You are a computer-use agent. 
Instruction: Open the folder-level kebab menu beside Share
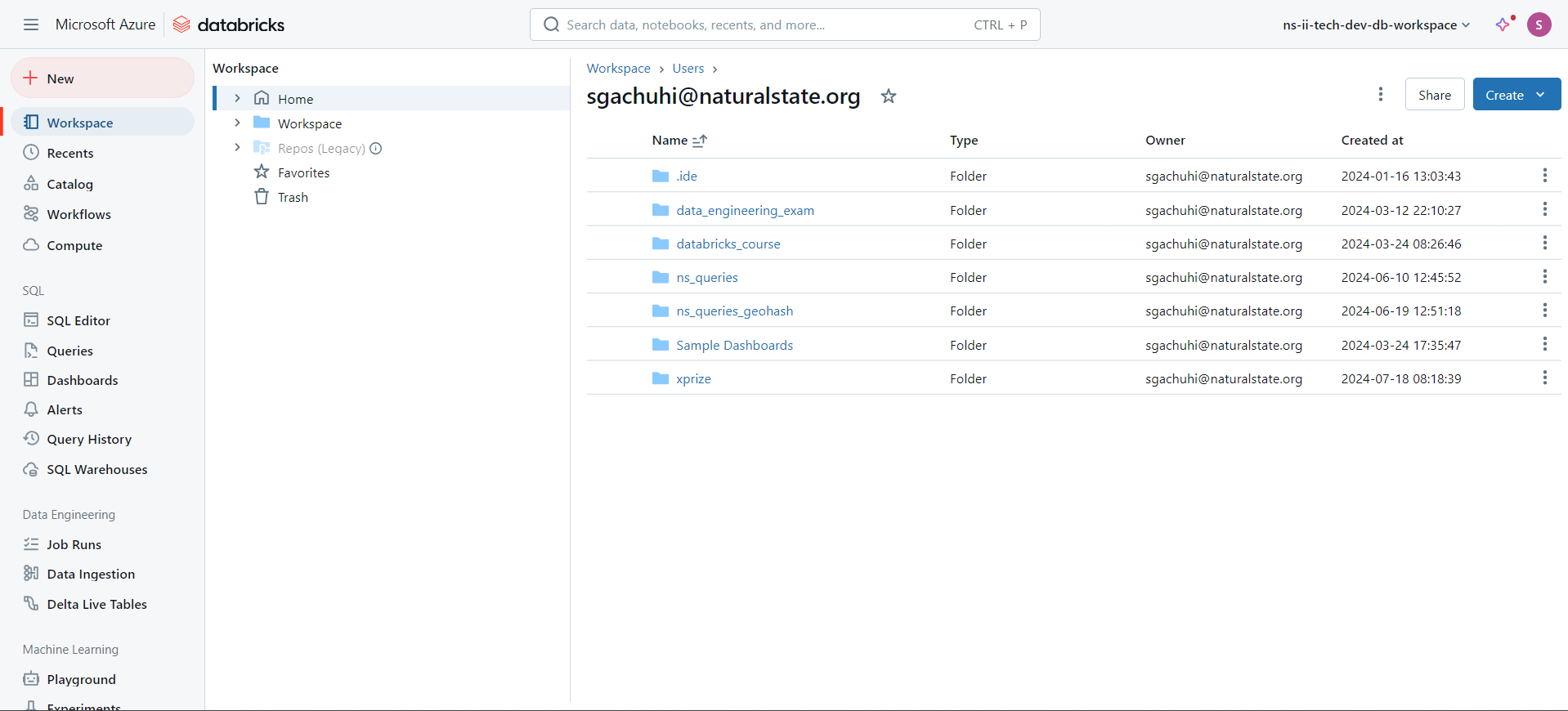(x=1381, y=95)
